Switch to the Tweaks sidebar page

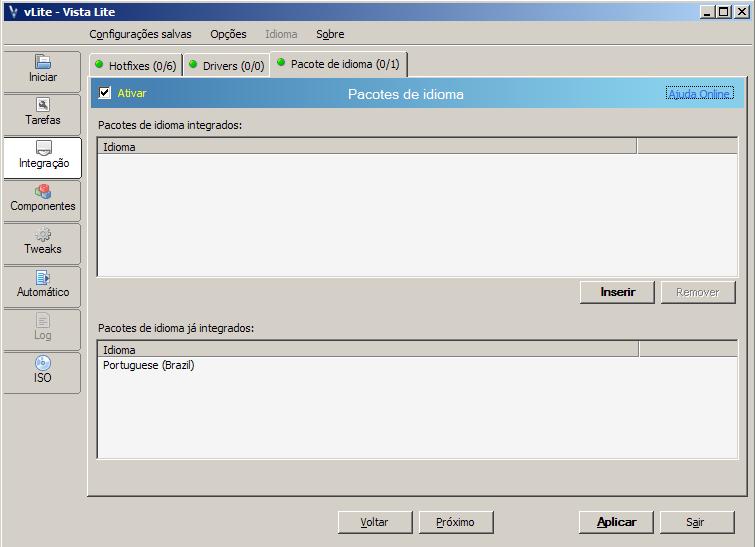[42, 243]
